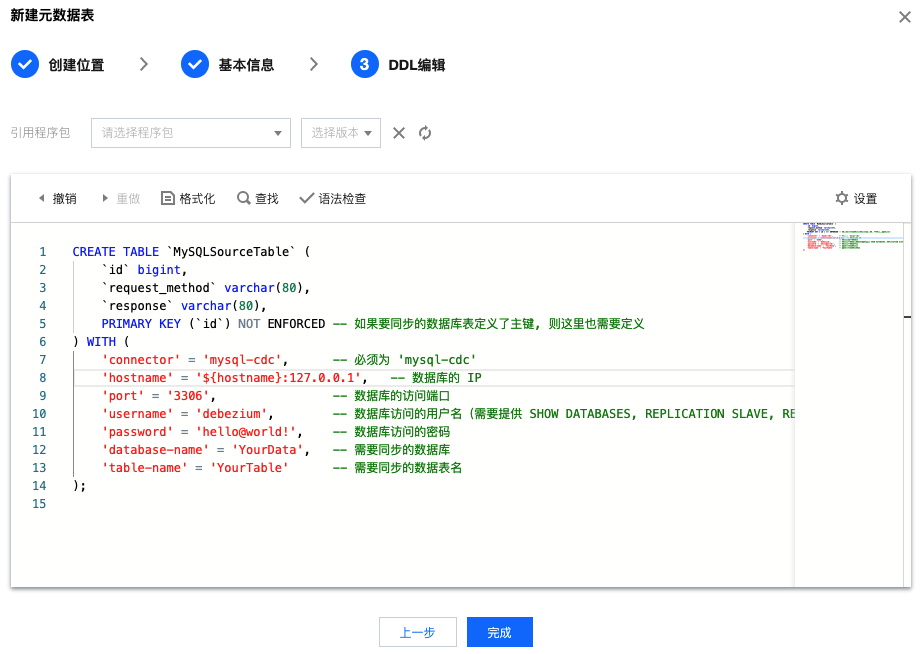Viewport: 923px width, 654px height.
Task: Click the `response` column definition
Action: [184, 306]
